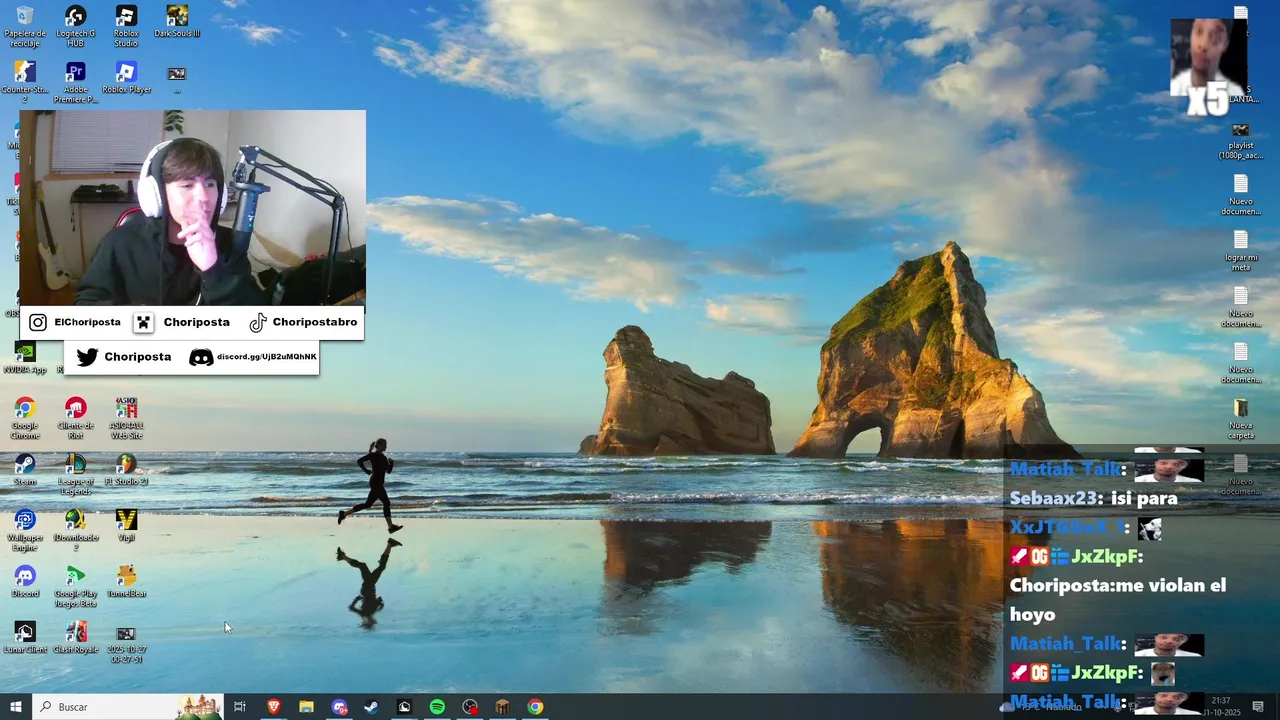Open Brave browser from the taskbar
1280x720 pixels.
tap(274, 707)
